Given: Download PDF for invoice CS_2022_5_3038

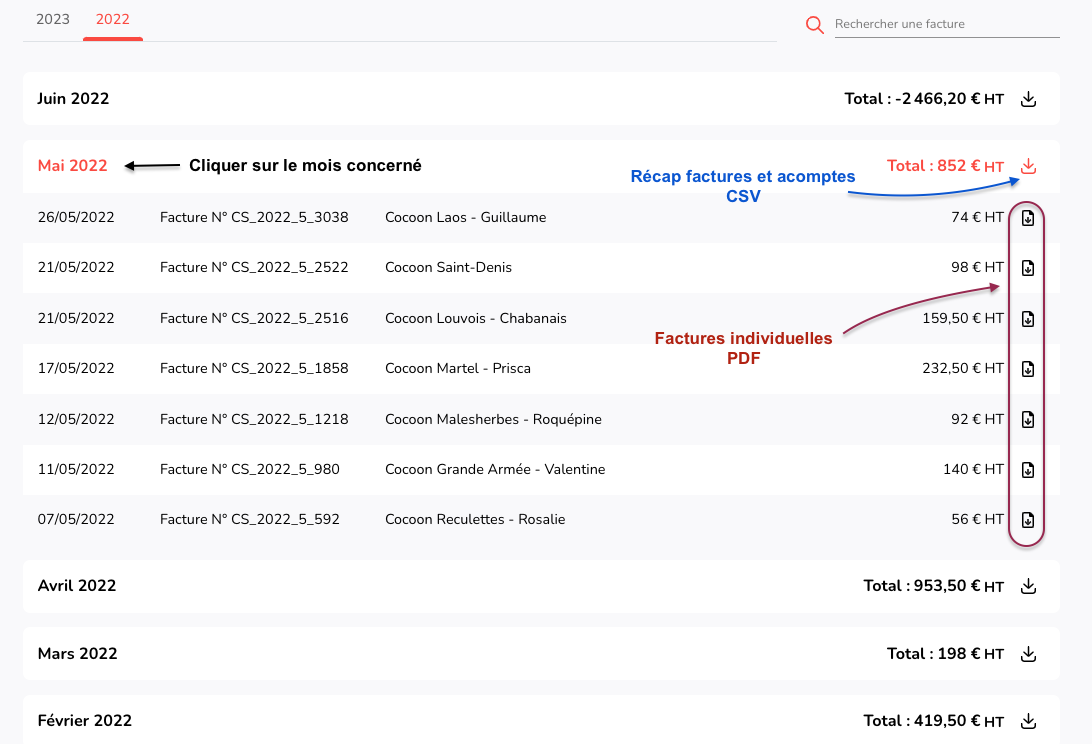Looking at the screenshot, I should pos(1027,218).
